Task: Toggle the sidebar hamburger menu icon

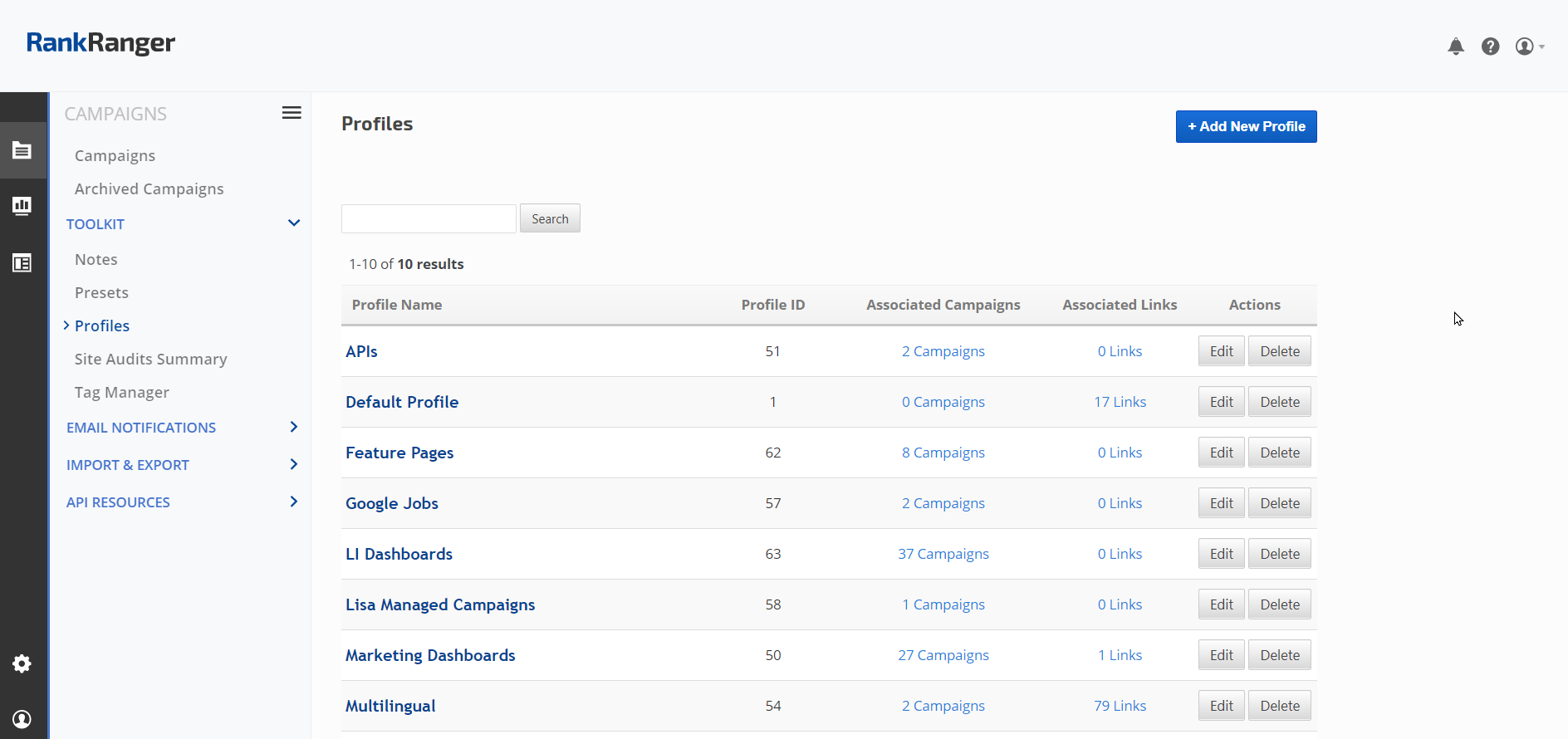Action: [x=292, y=113]
